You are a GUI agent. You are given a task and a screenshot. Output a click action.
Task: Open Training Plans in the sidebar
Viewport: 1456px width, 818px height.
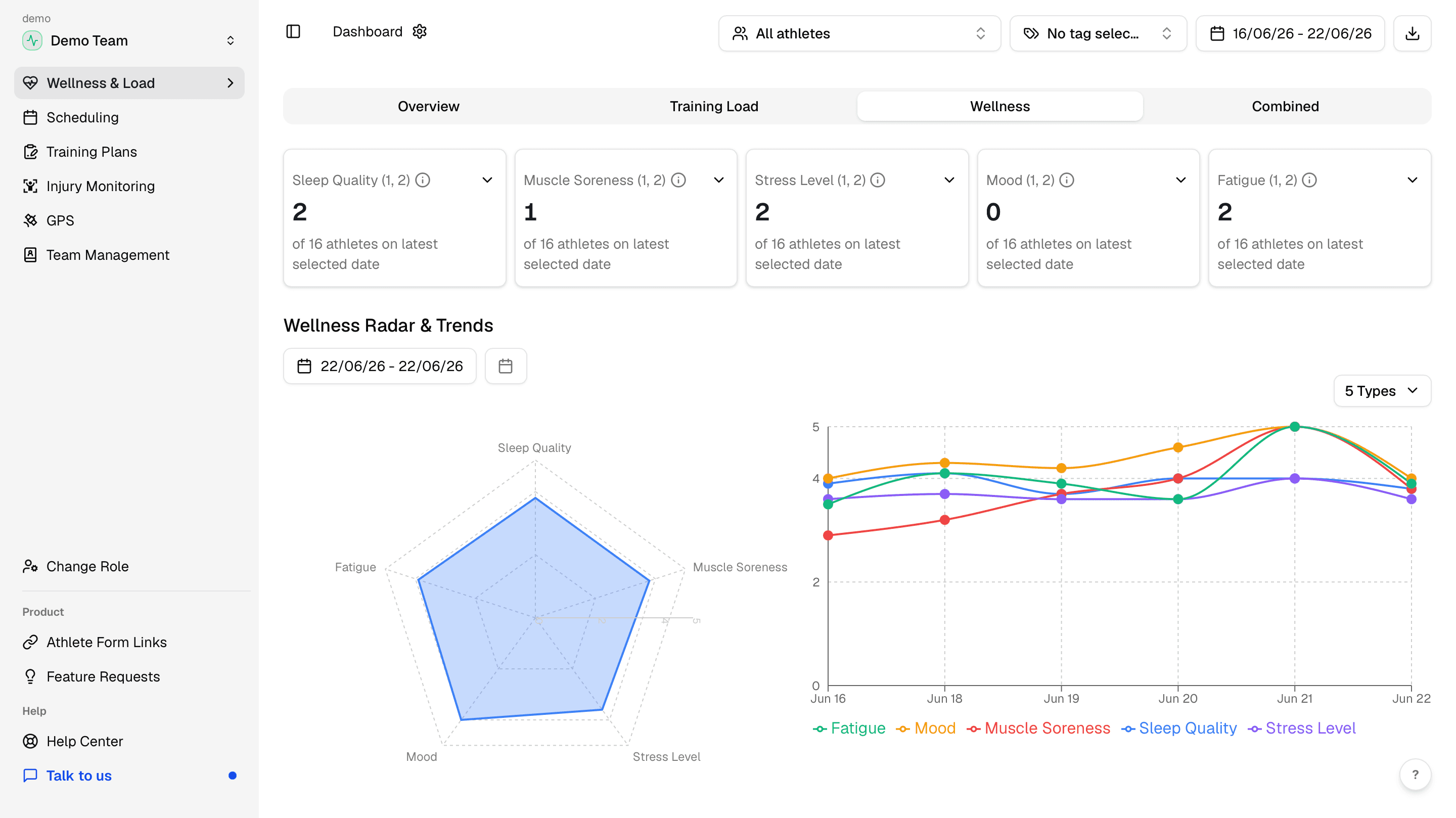(129, 152)
